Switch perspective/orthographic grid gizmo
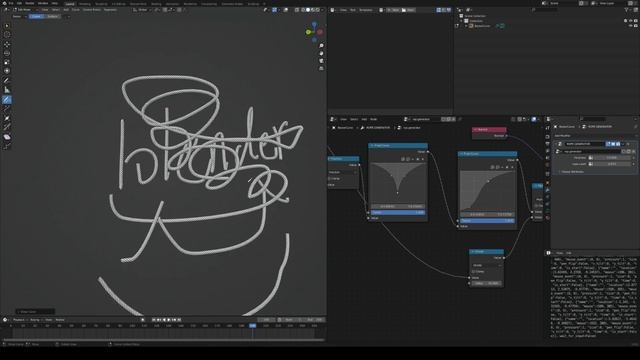This screenshot has width=640, height=360. click(x=321, y=69)
